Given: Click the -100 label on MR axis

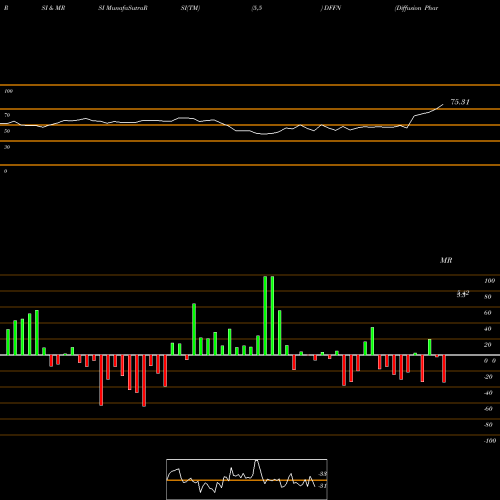Looking at the screenshot, I should [x=490, y=441].
